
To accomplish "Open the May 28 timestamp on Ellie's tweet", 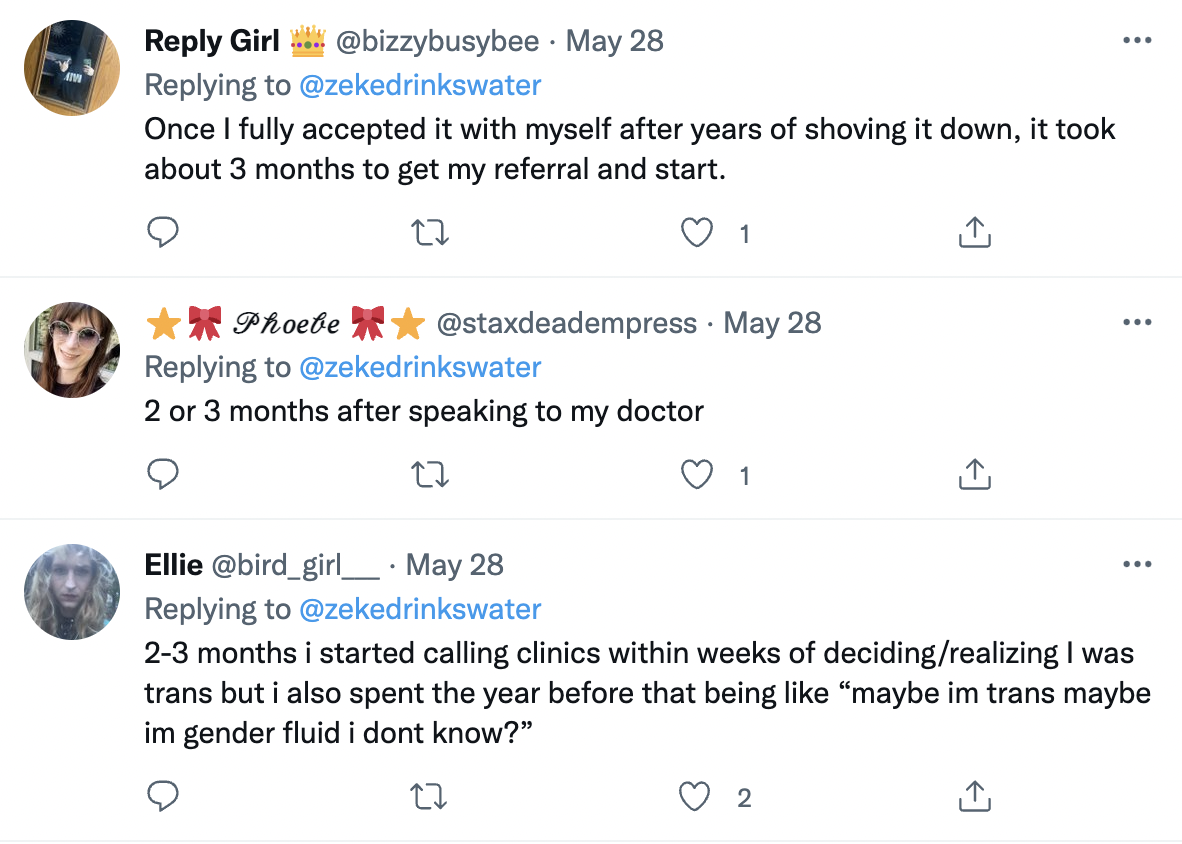I will (455, 565).
